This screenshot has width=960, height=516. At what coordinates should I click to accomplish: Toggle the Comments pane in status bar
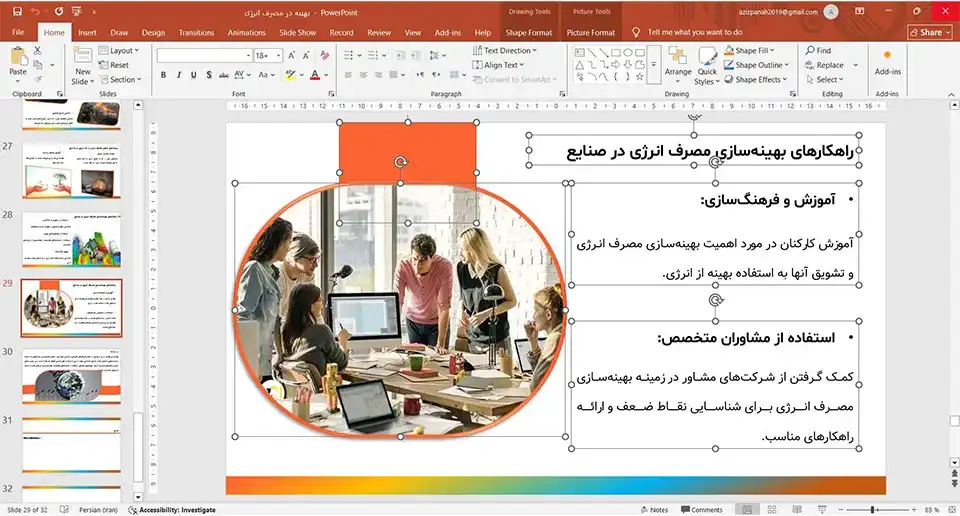tap(702, 509)
